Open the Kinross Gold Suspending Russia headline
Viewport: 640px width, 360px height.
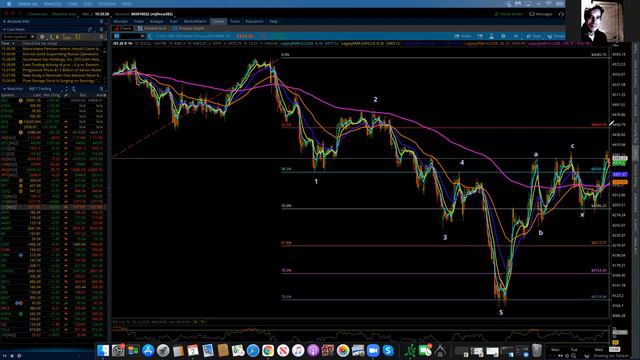61,54
